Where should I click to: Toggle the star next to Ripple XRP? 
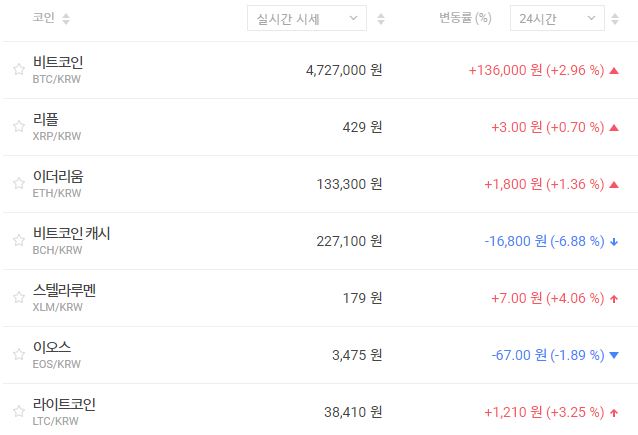tap(18, 127)
